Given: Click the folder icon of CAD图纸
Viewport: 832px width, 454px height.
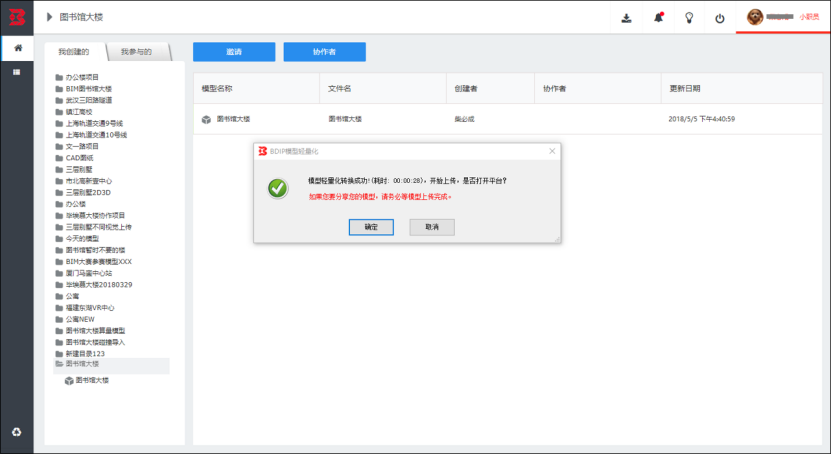Looking at the screenshot, I should click(59, 158).
